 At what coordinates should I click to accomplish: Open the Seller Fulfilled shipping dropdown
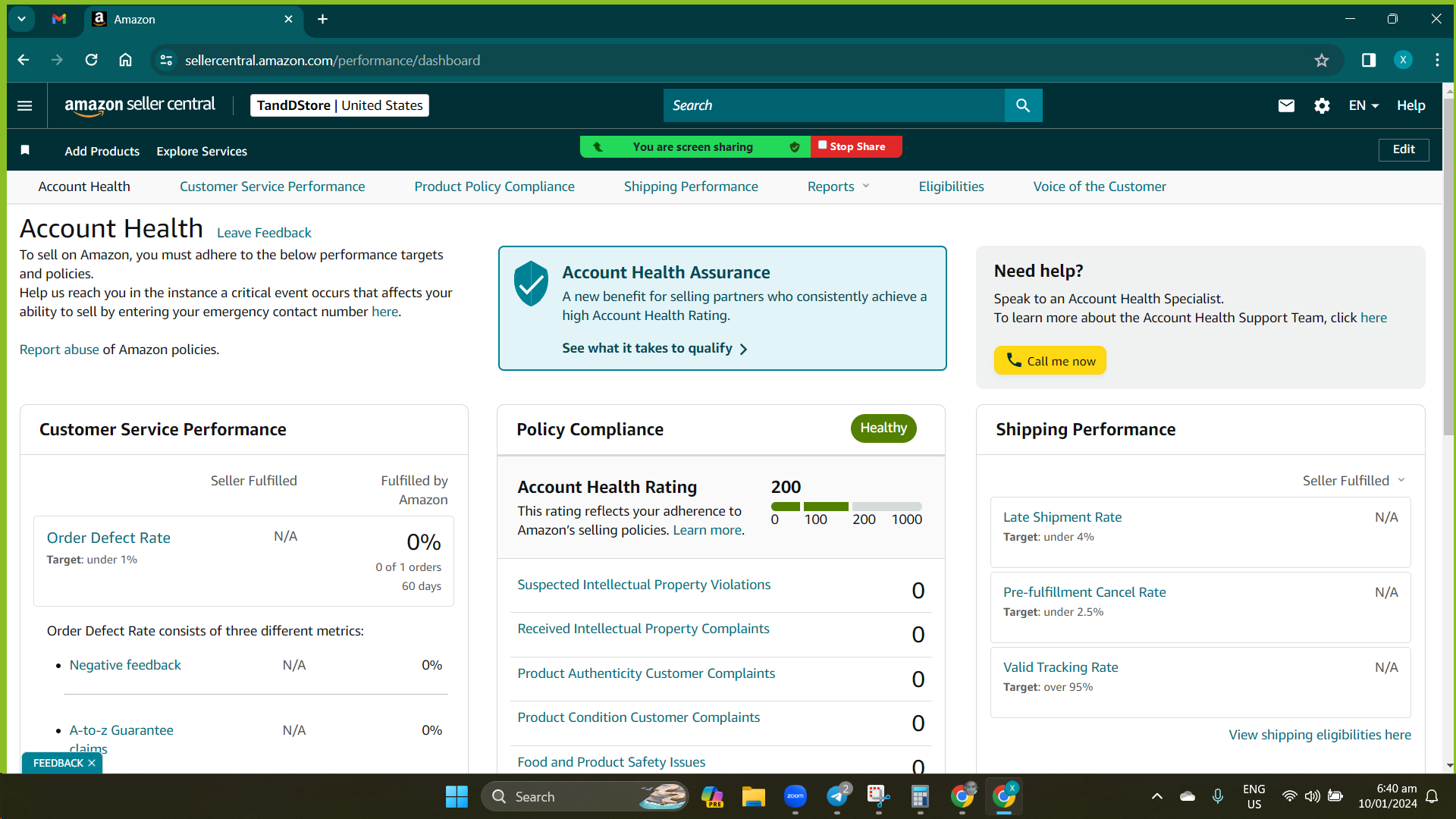pyautogui.click(x=1354, y=481)
